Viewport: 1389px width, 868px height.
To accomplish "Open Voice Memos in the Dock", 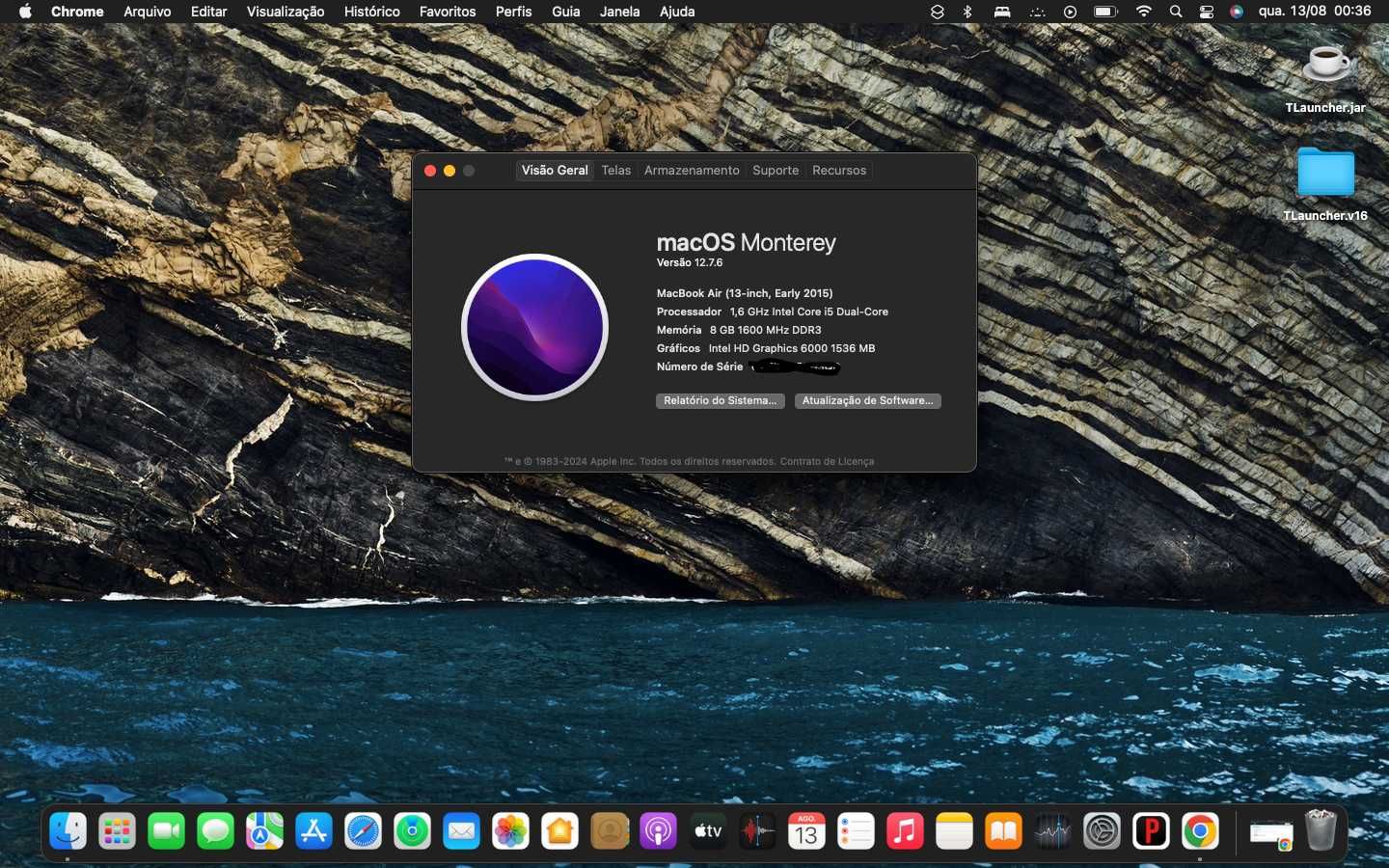I will (x=757, y=831).
